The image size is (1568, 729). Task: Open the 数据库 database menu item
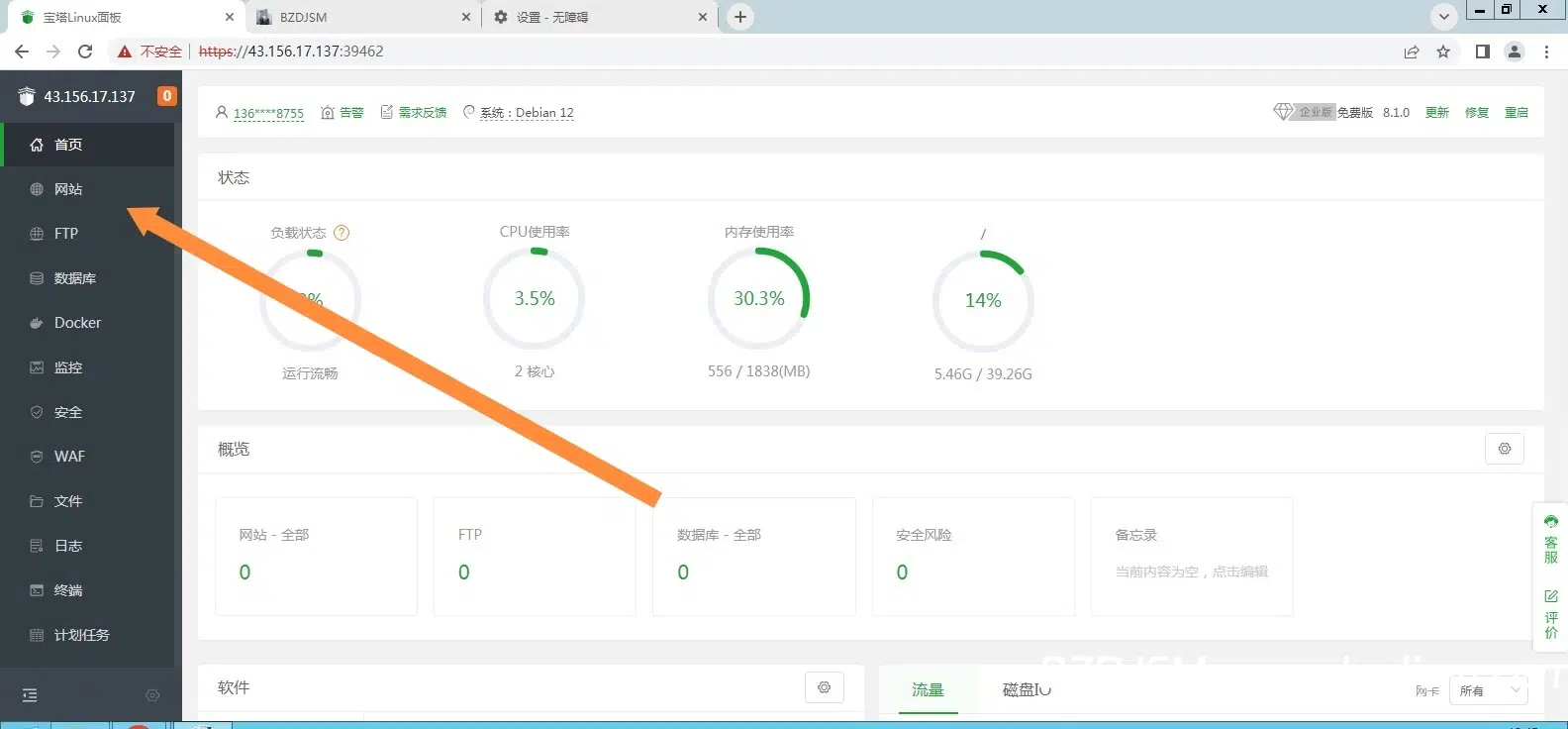(87, 278)
